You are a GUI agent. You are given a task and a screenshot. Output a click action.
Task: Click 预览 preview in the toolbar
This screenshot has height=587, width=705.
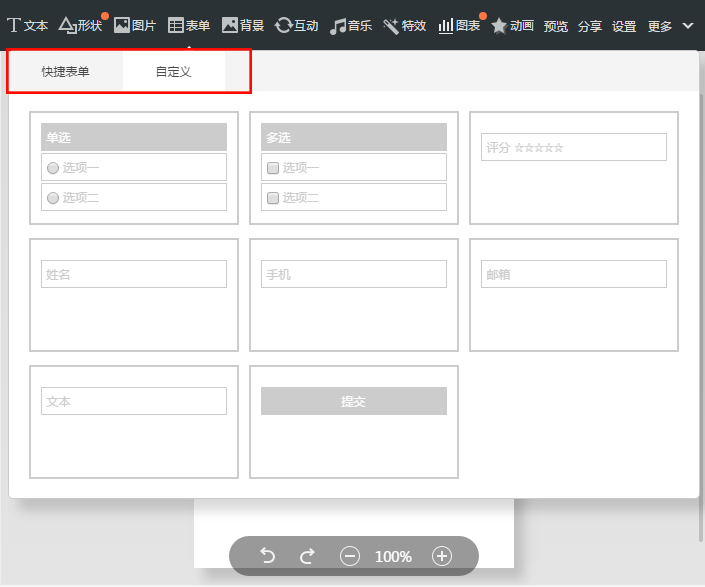tap(556, 27)
